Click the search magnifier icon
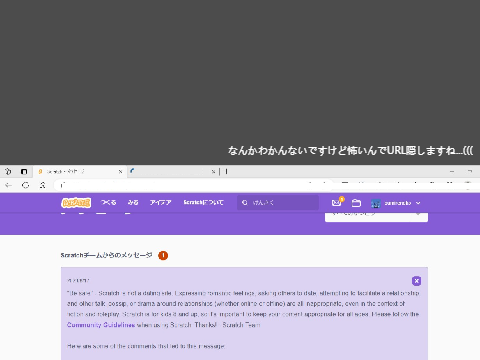 (245, 203)
